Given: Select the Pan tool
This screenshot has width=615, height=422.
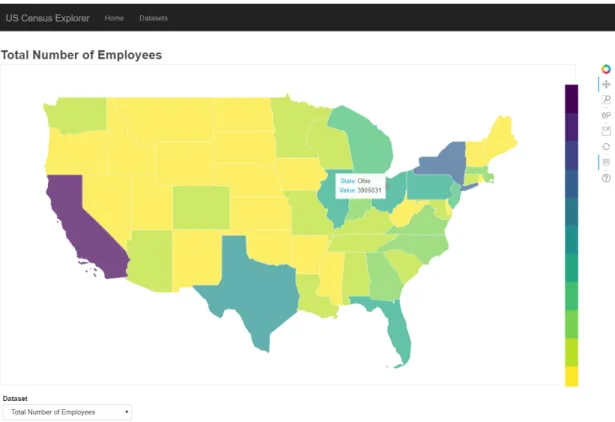Looking at the screenshot, I should pyautogui.click(x=606, y=84).
